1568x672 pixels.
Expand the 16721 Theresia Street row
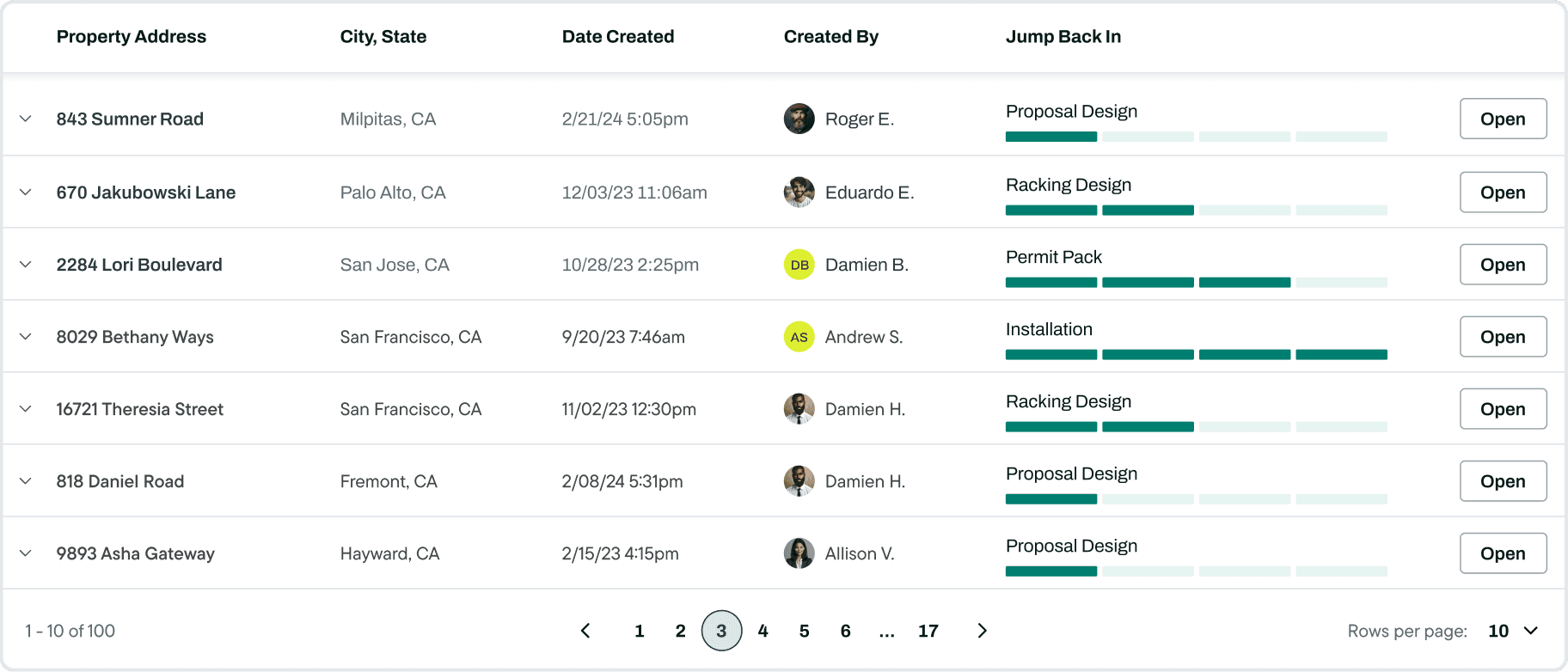(x=26, y=409)
